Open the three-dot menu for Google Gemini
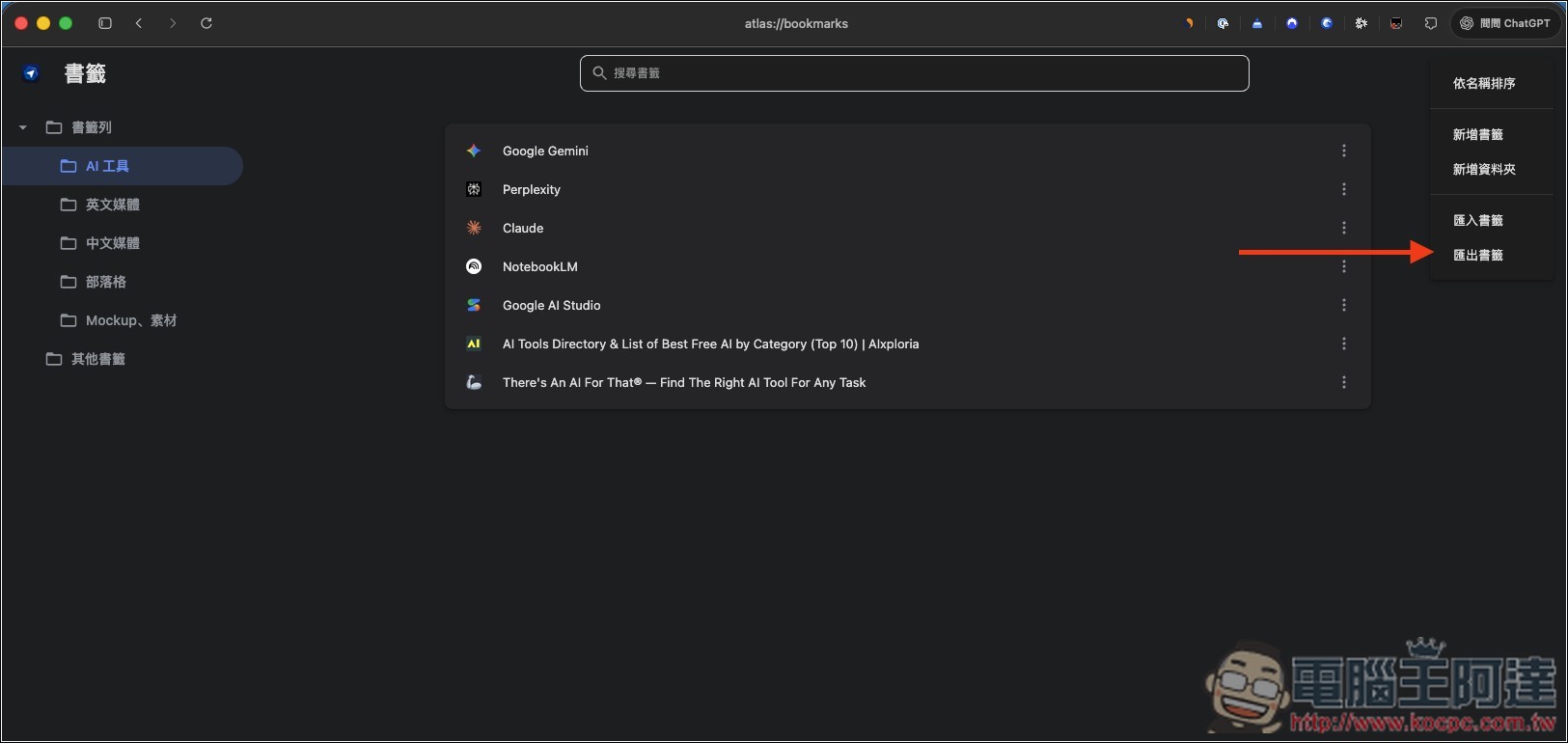 (x=1344, y=151)
